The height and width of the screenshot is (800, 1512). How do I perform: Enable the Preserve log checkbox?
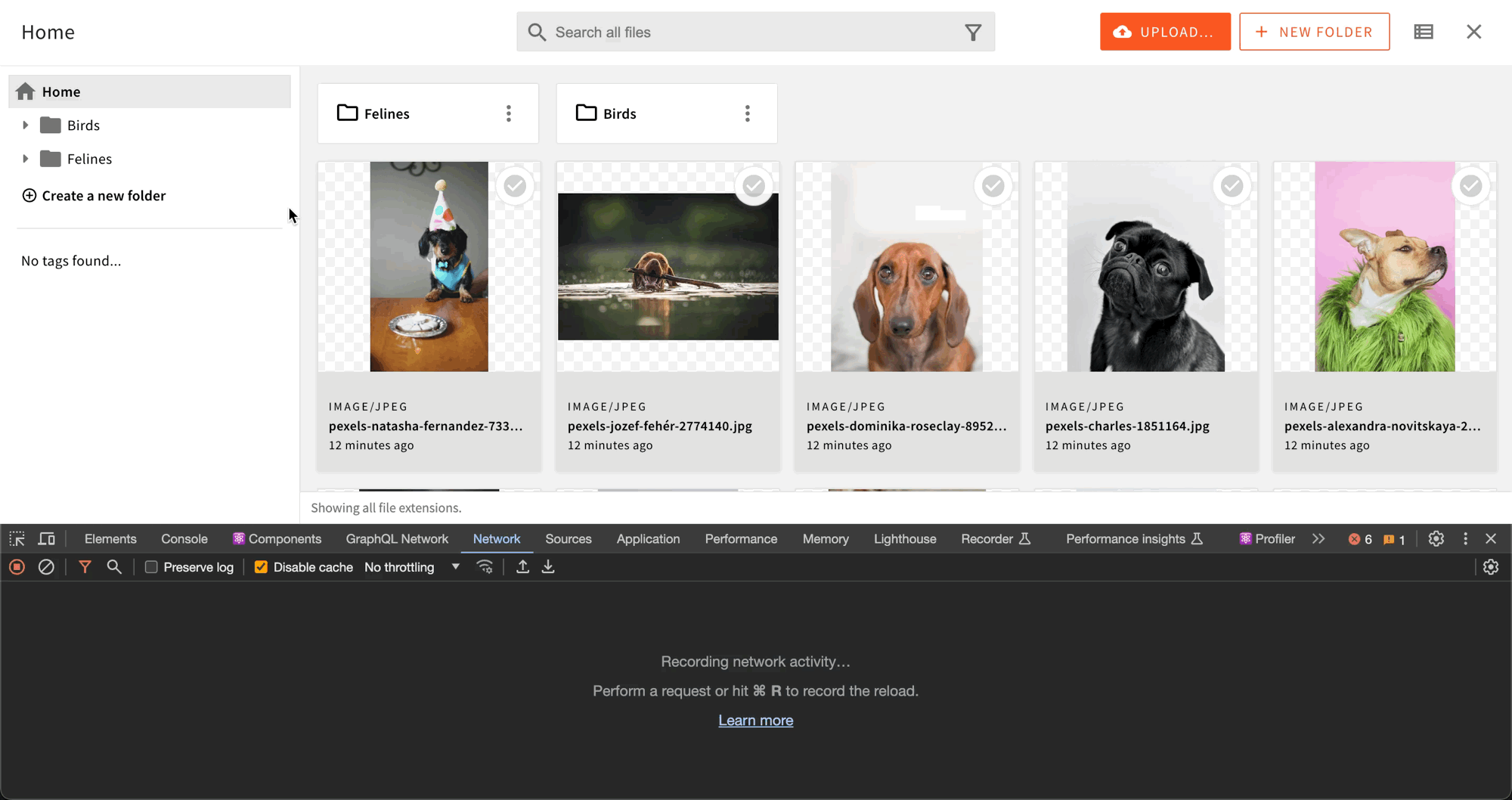(x=151, y=567)
